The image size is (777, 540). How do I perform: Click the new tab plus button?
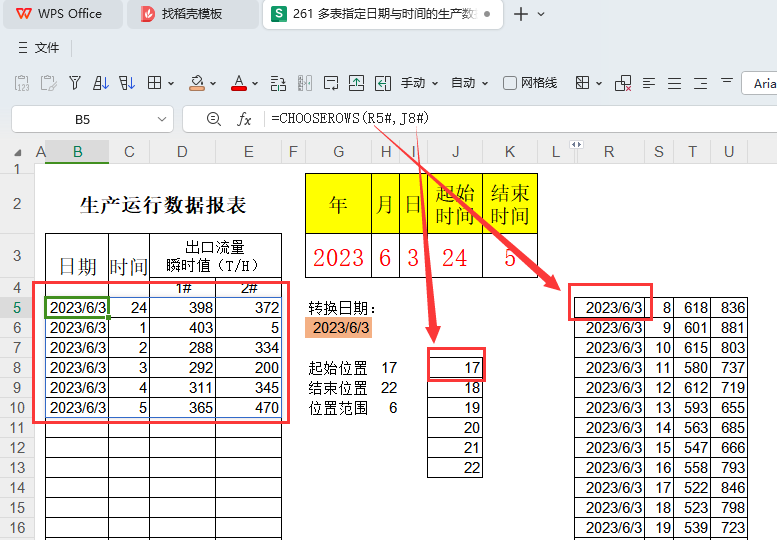tap(521, 14)
